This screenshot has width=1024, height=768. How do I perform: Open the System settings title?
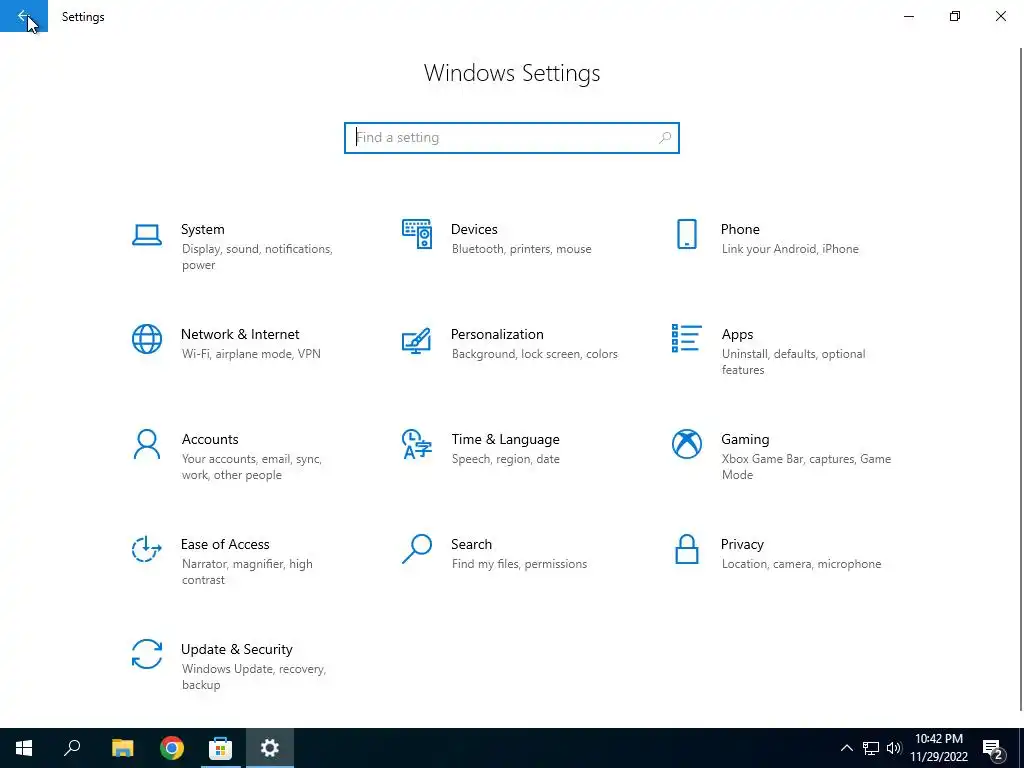[x=202, y=229]
